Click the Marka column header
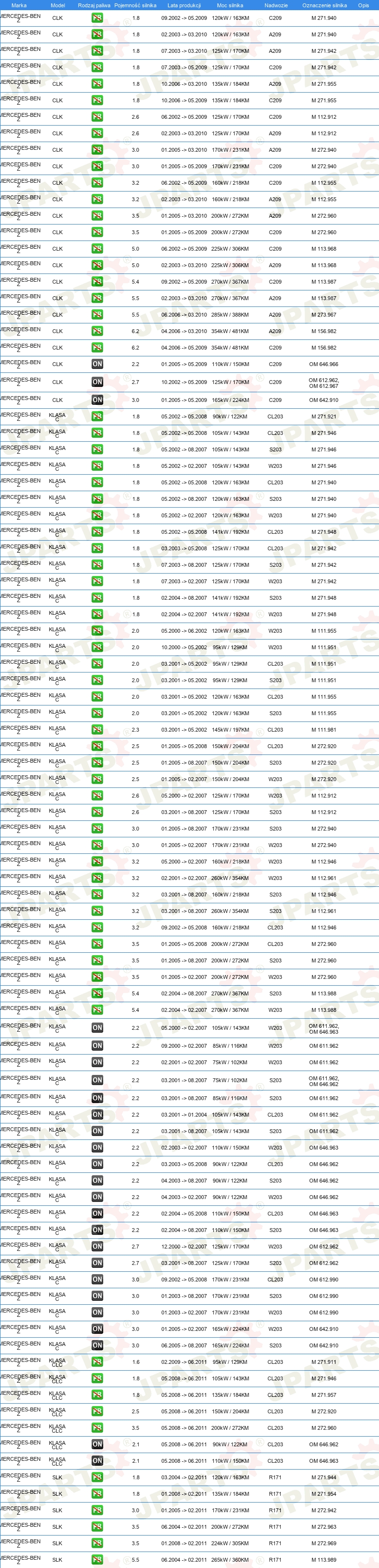Screen dimensions: 379x1568 tap(19, 5)
